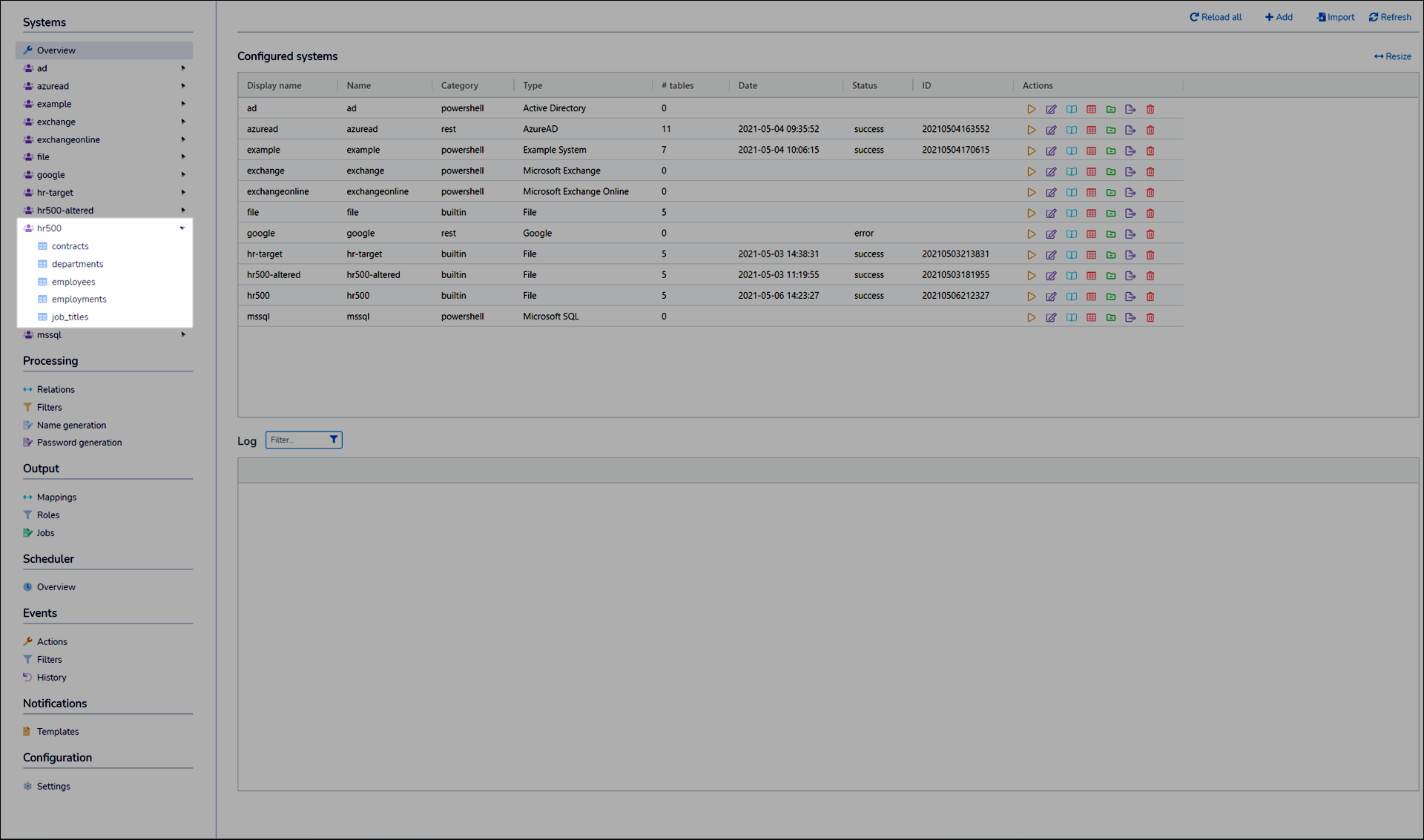Open the departments table under hr500

pyautogui.click(x=76, y=263)
